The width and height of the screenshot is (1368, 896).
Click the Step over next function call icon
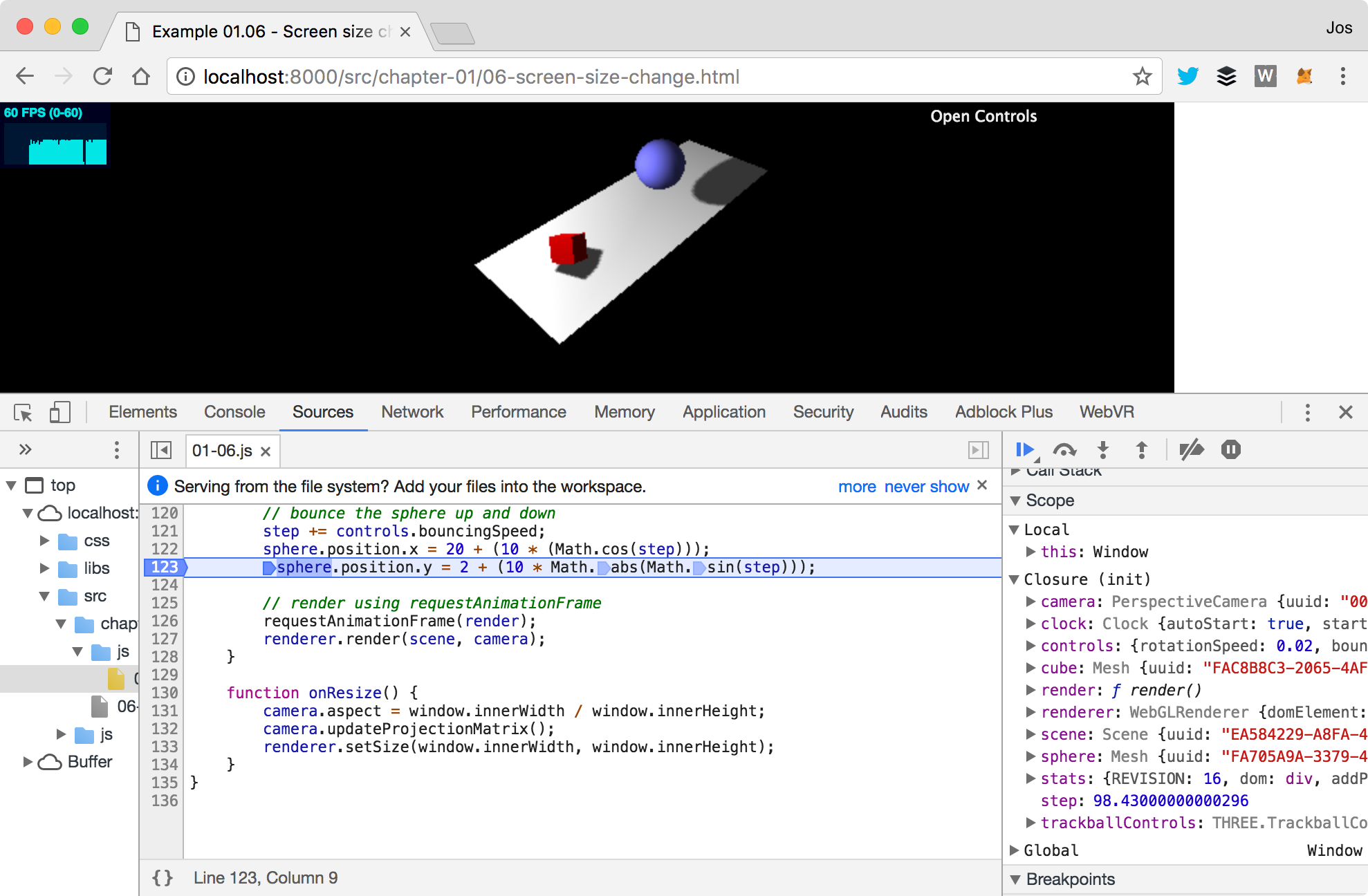click(1062, 452)
